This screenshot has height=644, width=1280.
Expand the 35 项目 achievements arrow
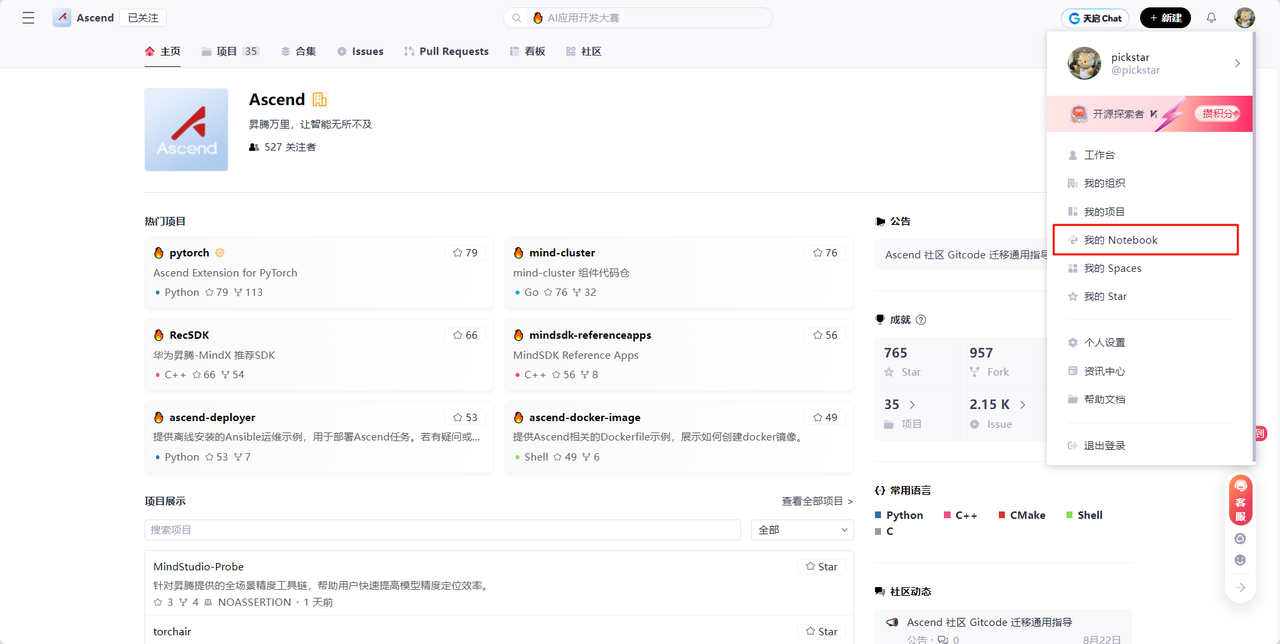(x=912, y=405)
